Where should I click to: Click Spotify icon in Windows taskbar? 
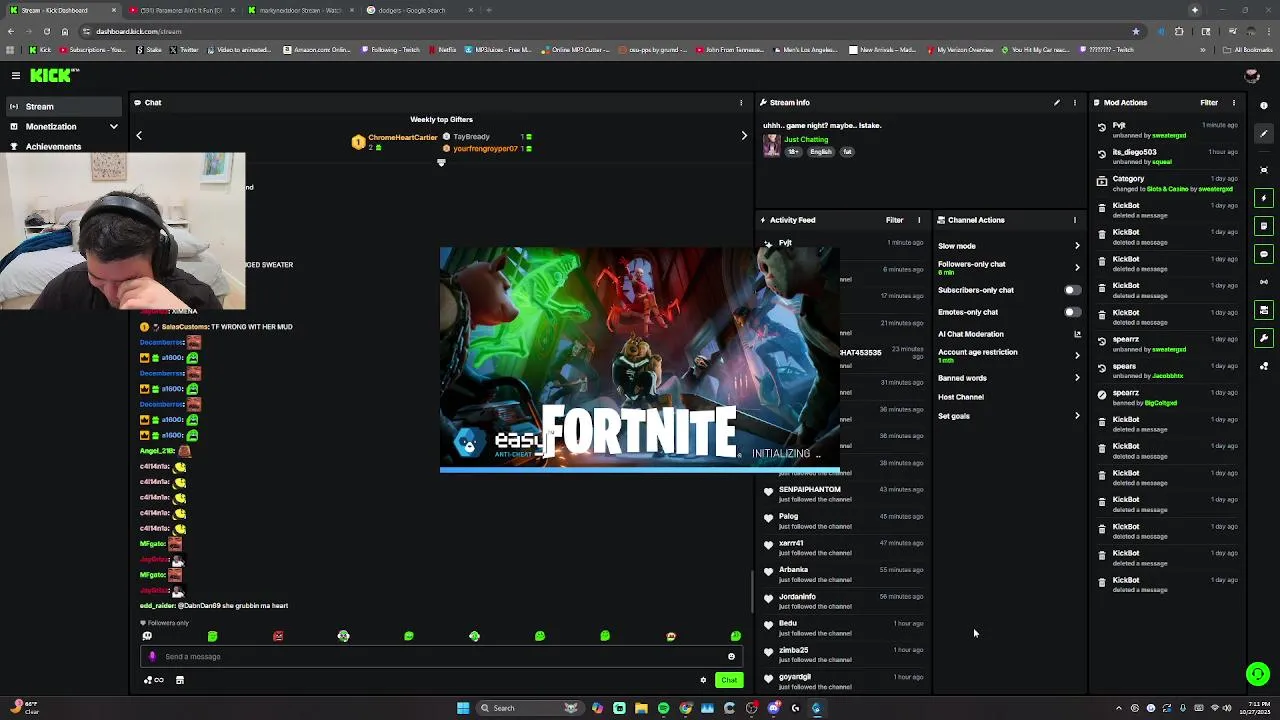point(663,708)
